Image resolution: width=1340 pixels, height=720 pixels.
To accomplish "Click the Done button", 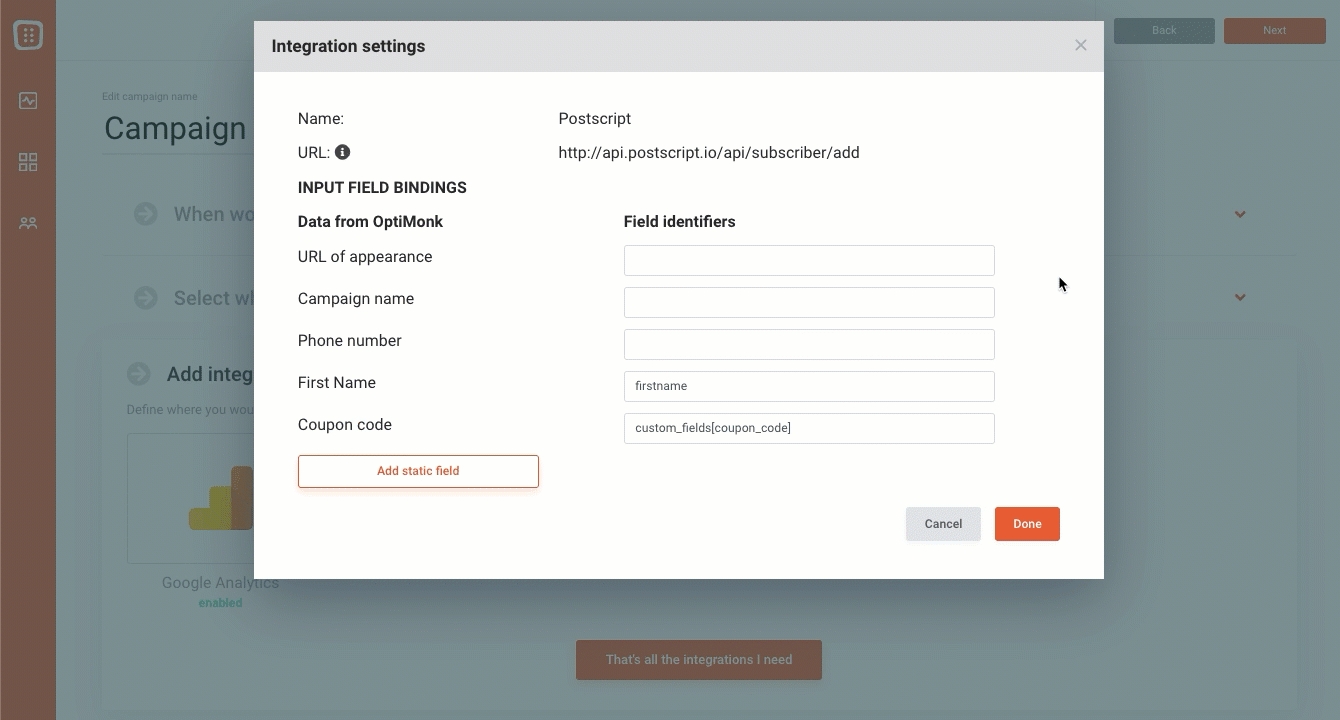I will 1027,524.
